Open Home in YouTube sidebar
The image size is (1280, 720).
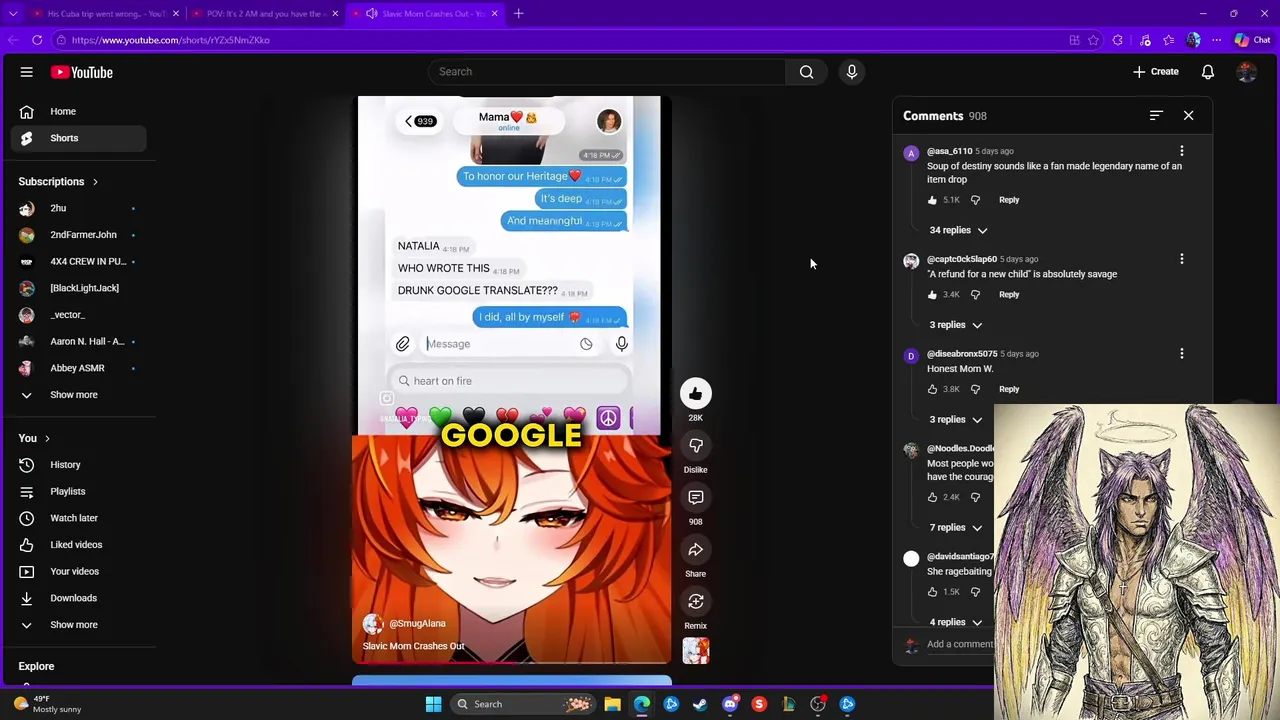tap(79, 112)
